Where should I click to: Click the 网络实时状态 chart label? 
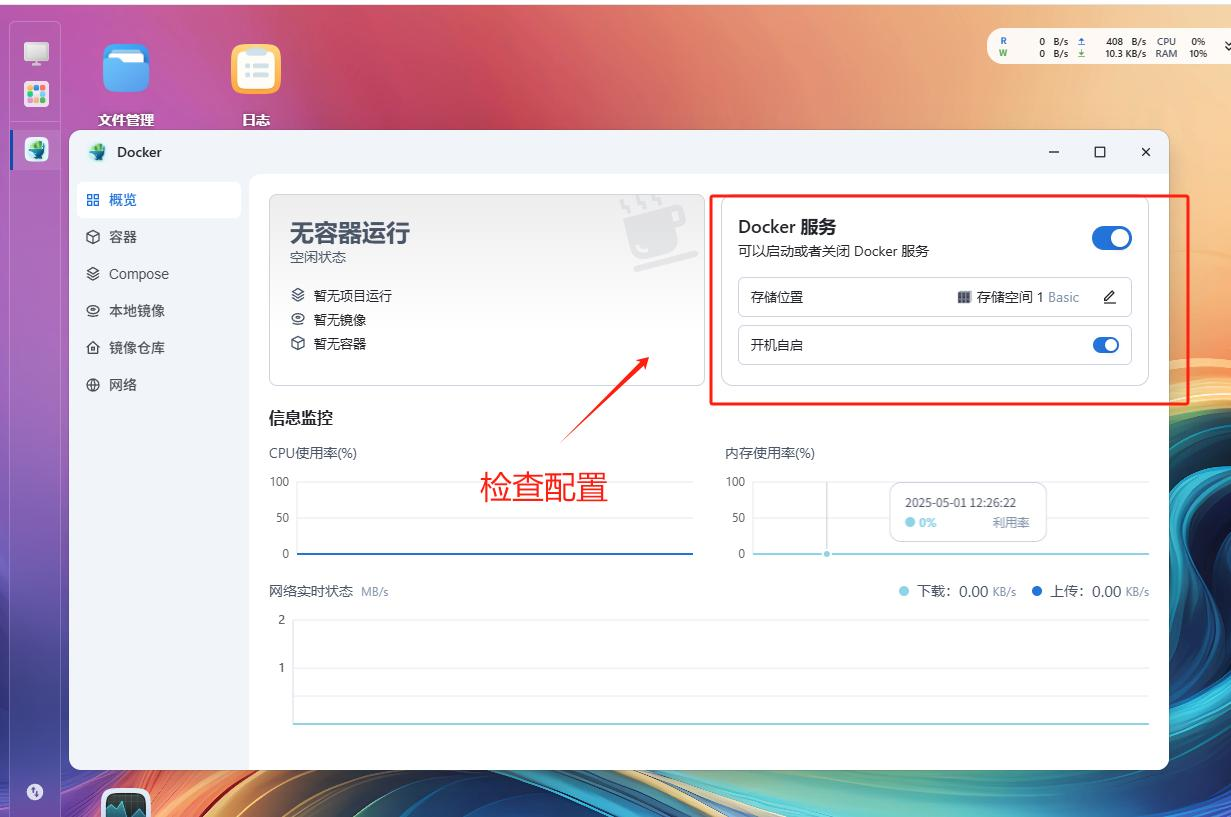[x=311, y=591]
